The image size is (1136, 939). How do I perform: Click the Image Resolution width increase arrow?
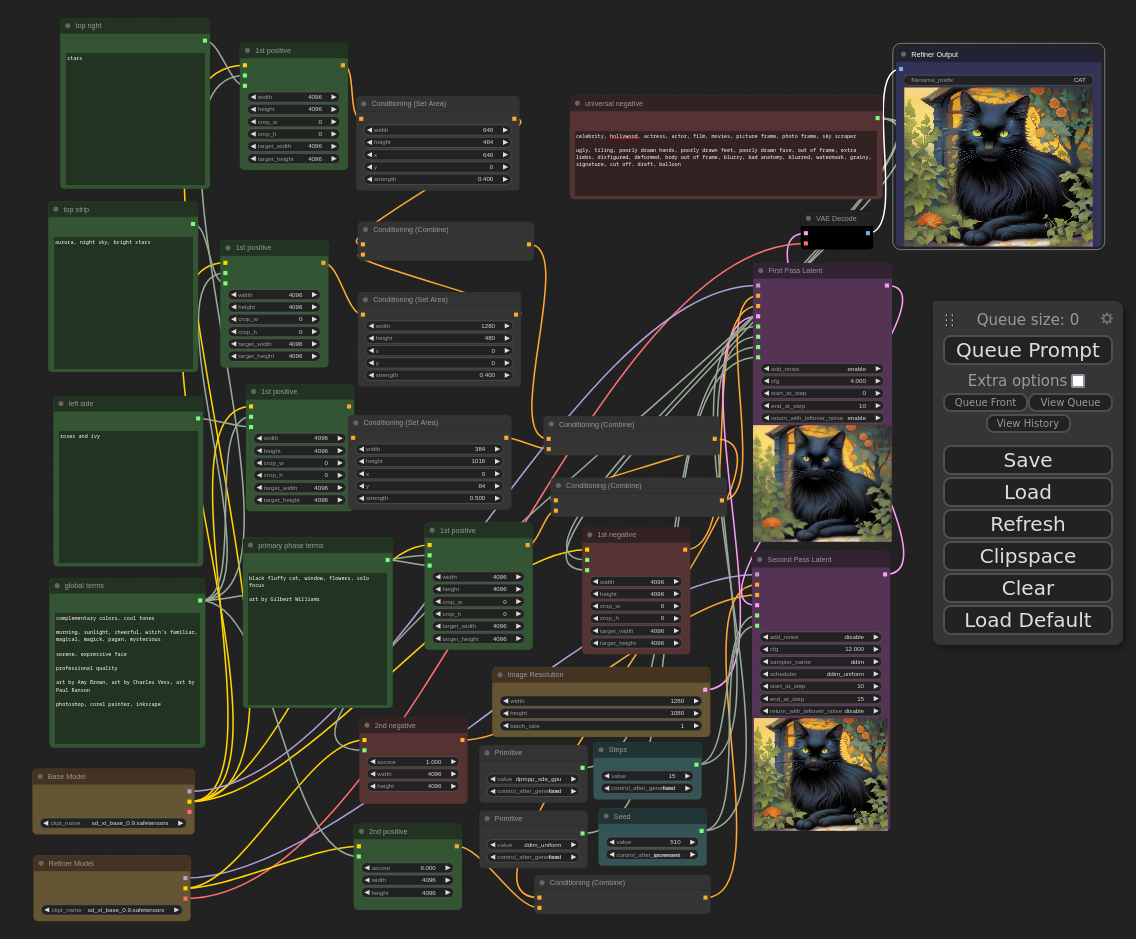(696, 701)
